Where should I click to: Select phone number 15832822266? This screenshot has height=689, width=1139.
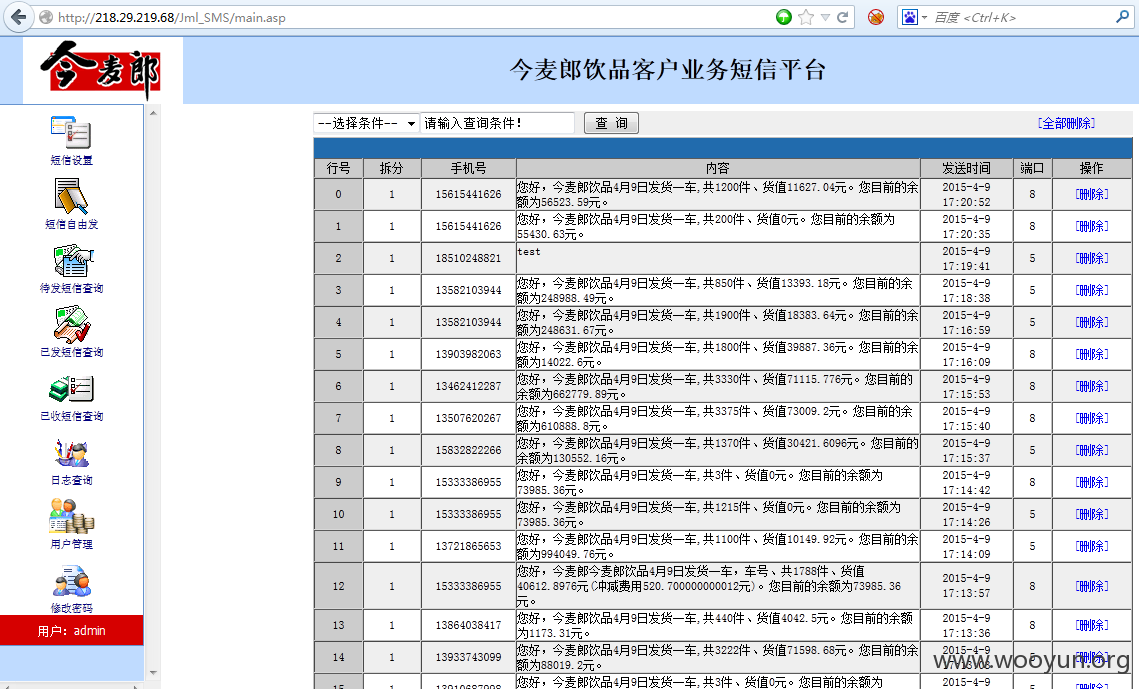click(469, 450)
